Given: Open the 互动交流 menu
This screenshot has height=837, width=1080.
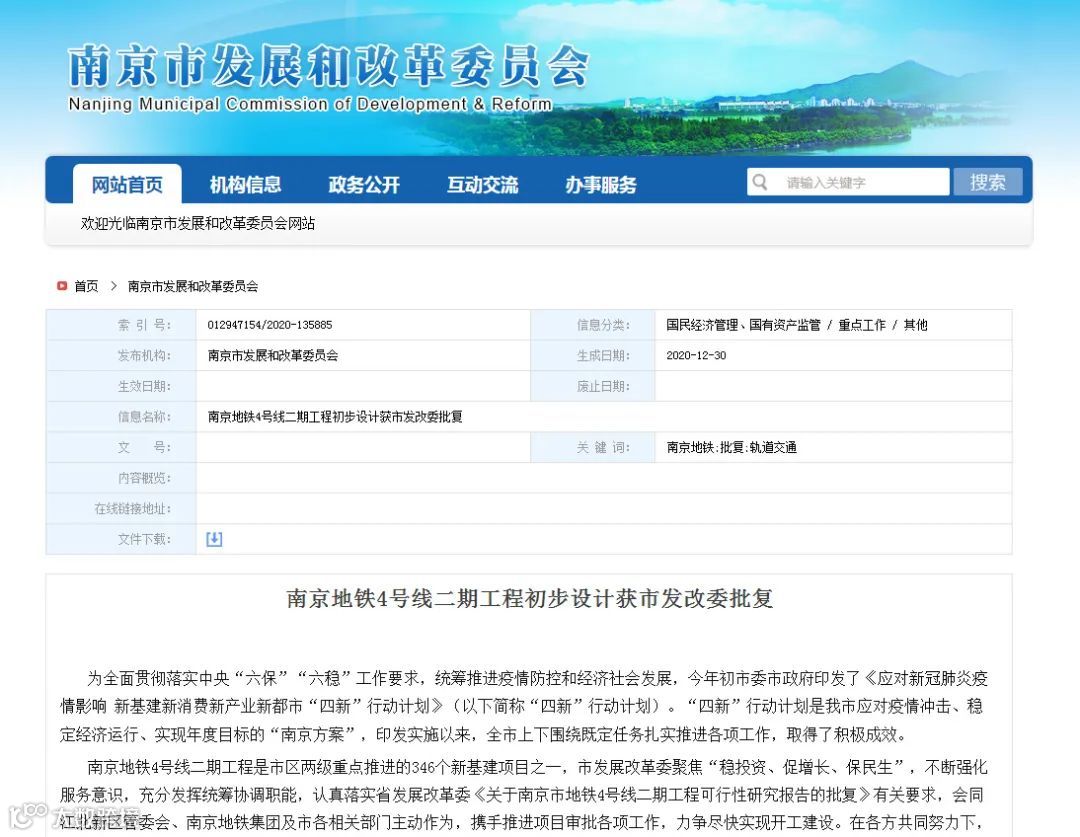Looking at the screenshot, I should pyautogui.click(x=482, y=184).
